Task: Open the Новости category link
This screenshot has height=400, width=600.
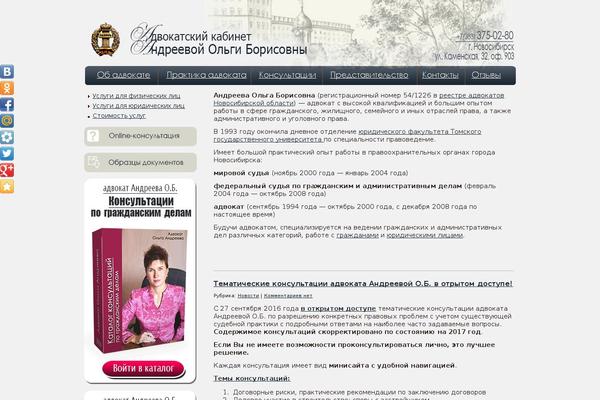Action: point(248,296)
